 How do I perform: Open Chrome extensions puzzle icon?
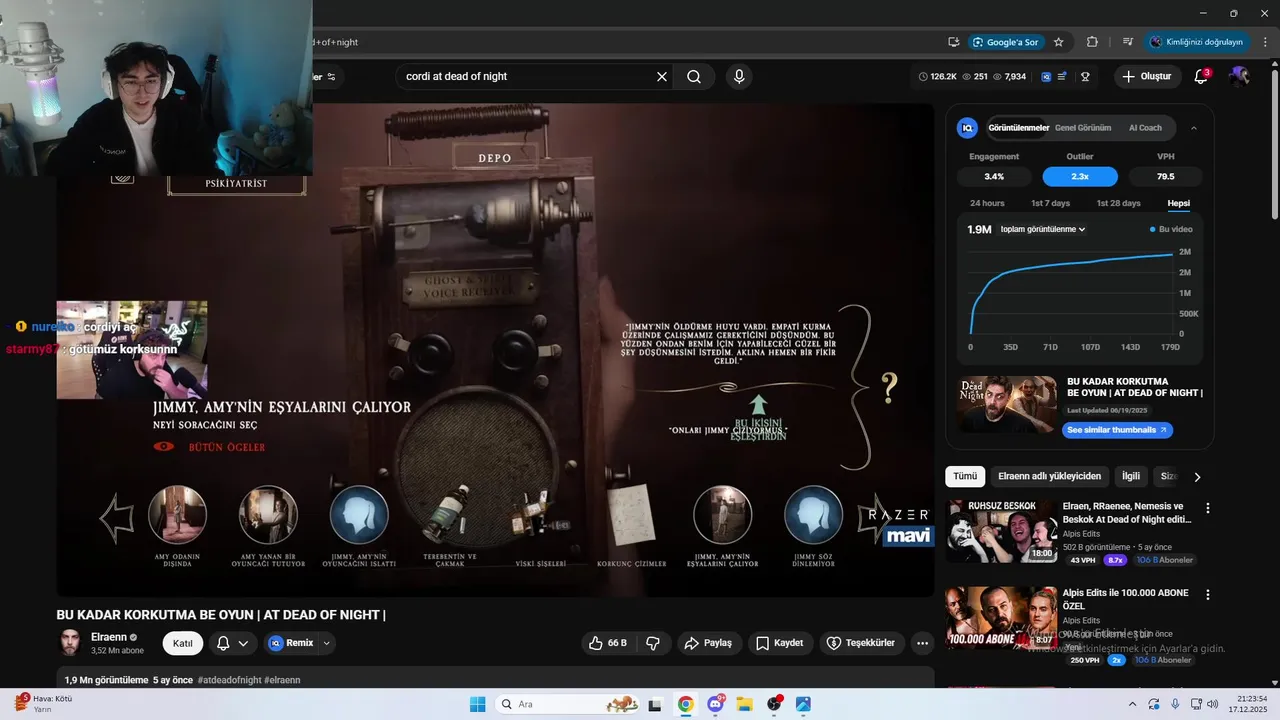pos(1092,42)
